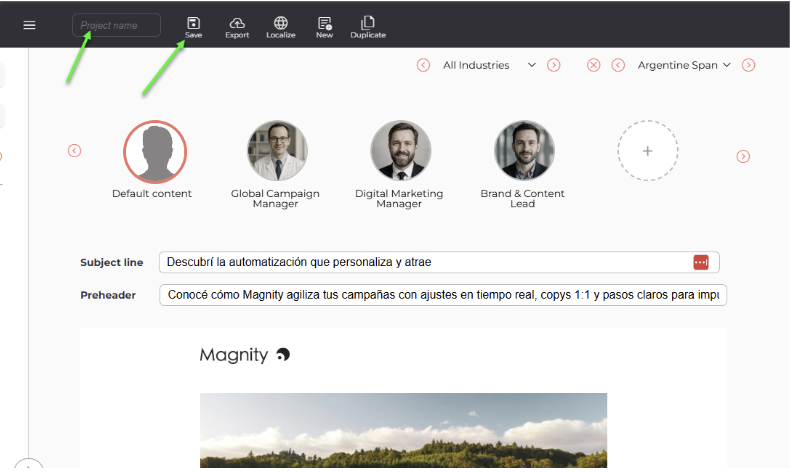Viewport: 791px width, 472px height.
Task: Remove language with the red X icon
Action: (x=594, y=65)
